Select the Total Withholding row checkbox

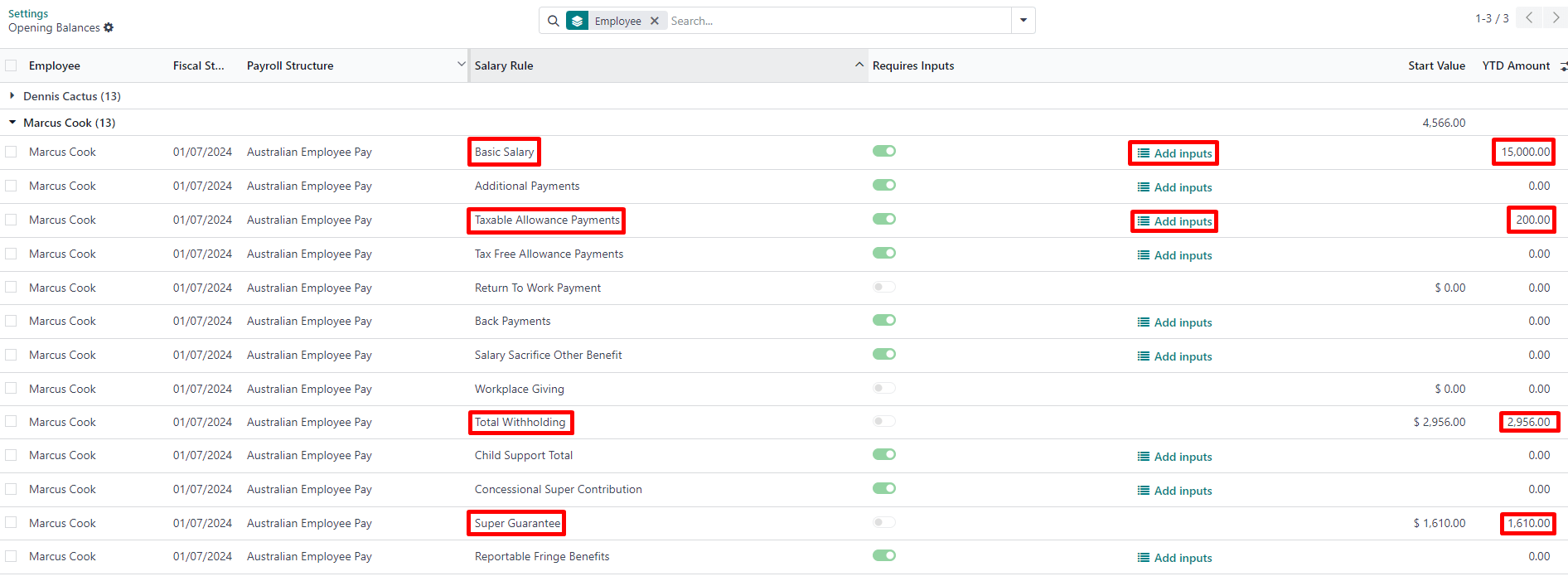pyautogui.click(x=11, y=421)
